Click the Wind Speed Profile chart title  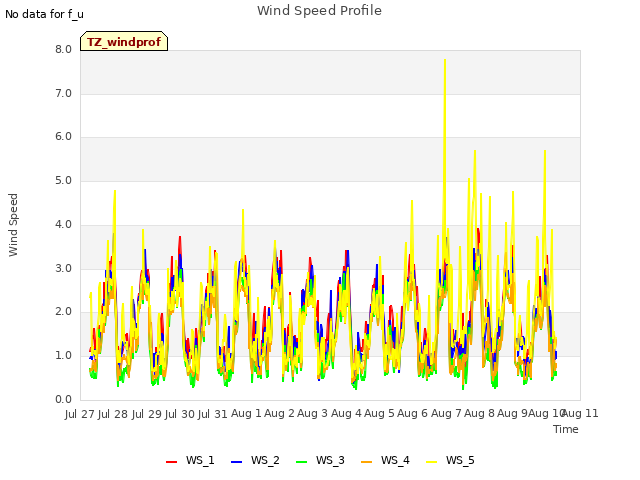pyautogui.click(x=320, y=11)
